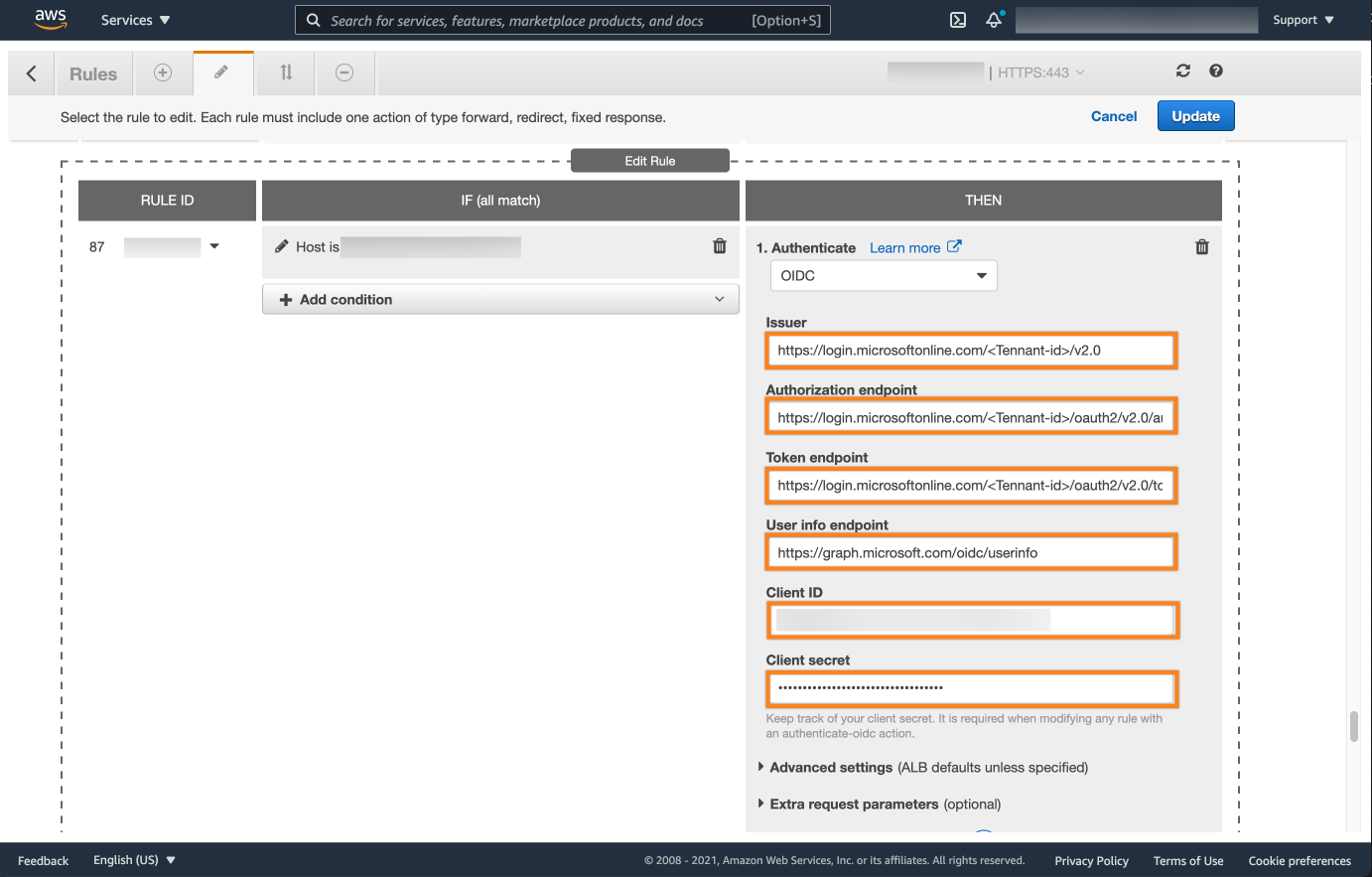Expand the Add condition dropdown
The height and width of the screenshot is (877, 1372).
coord(500,300)
